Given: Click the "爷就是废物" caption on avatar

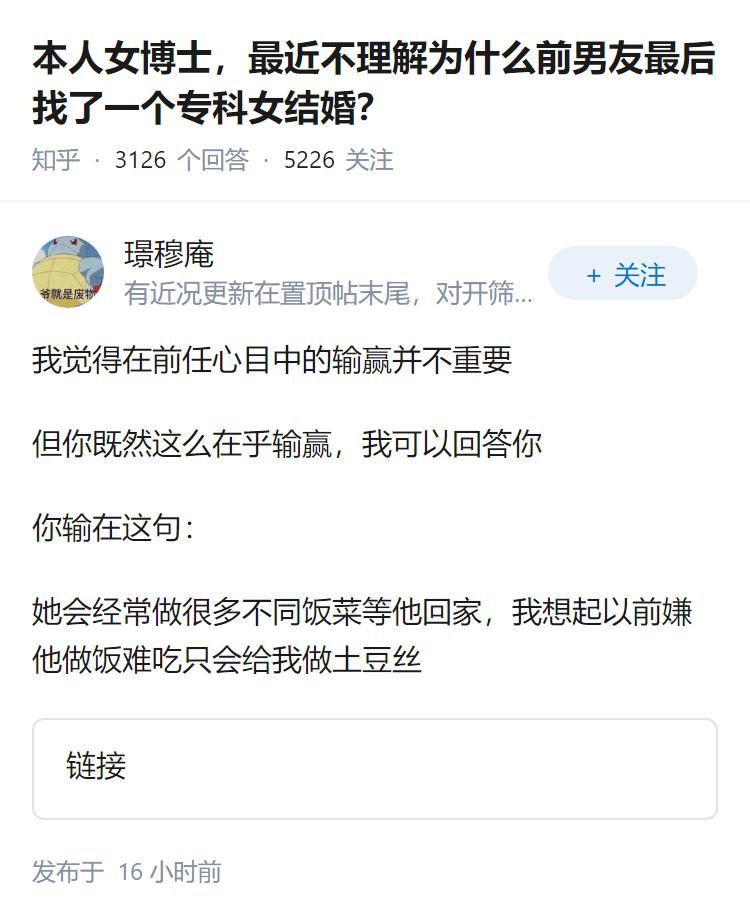Looking at the screenshot, I should [x=70, y=293].
